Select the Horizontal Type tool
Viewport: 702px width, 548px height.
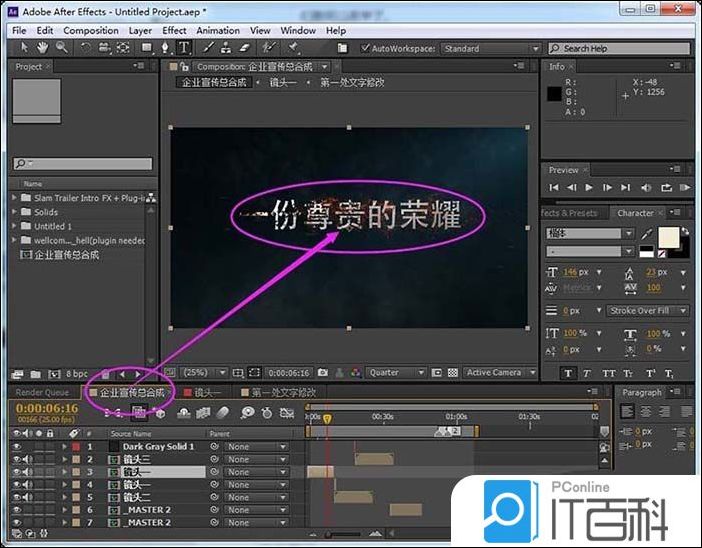[183, 47]
